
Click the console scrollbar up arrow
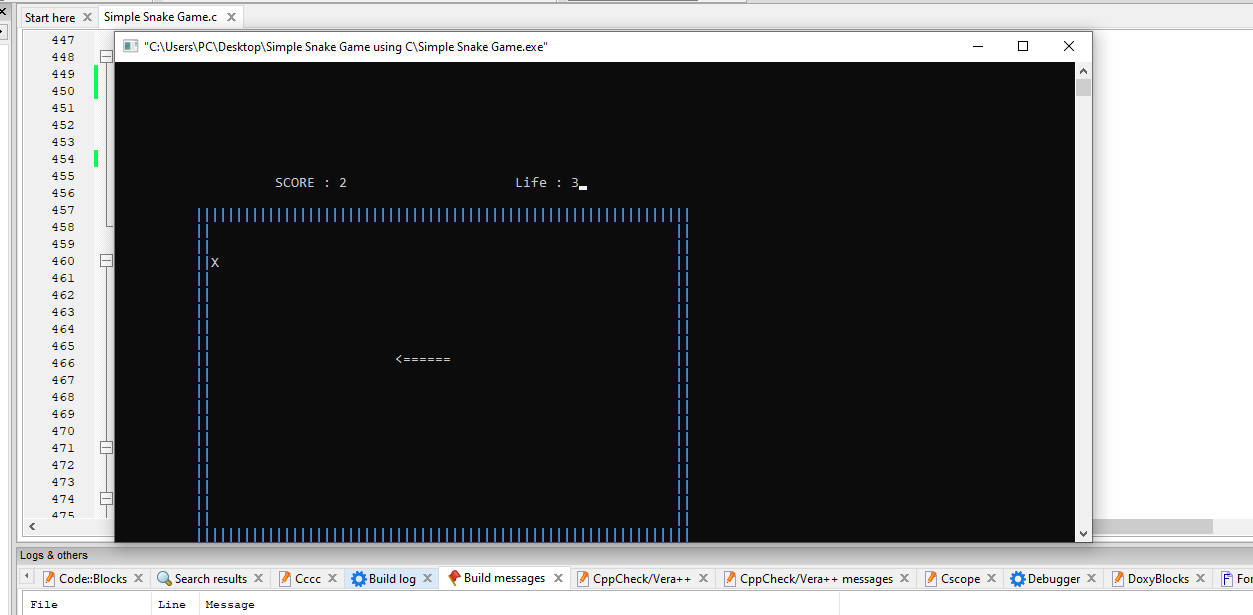(x=1082, y=70)
